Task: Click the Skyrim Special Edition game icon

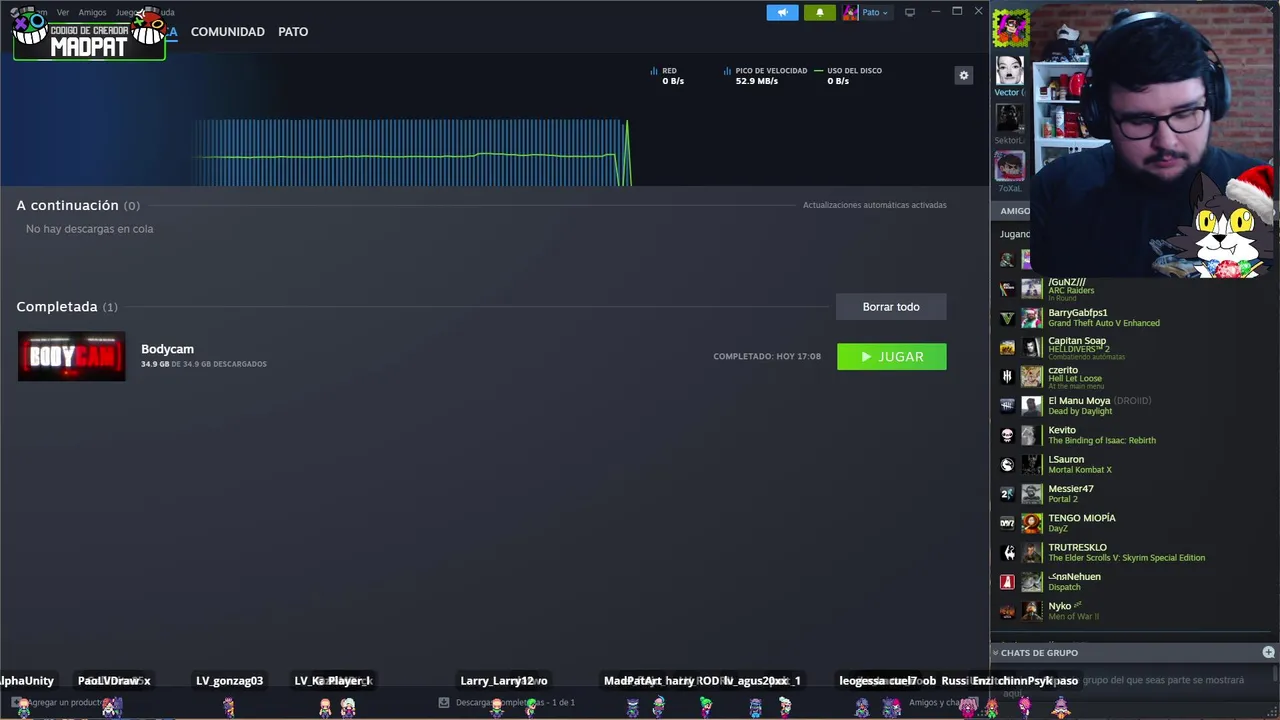Action: tap(1007, 553)
